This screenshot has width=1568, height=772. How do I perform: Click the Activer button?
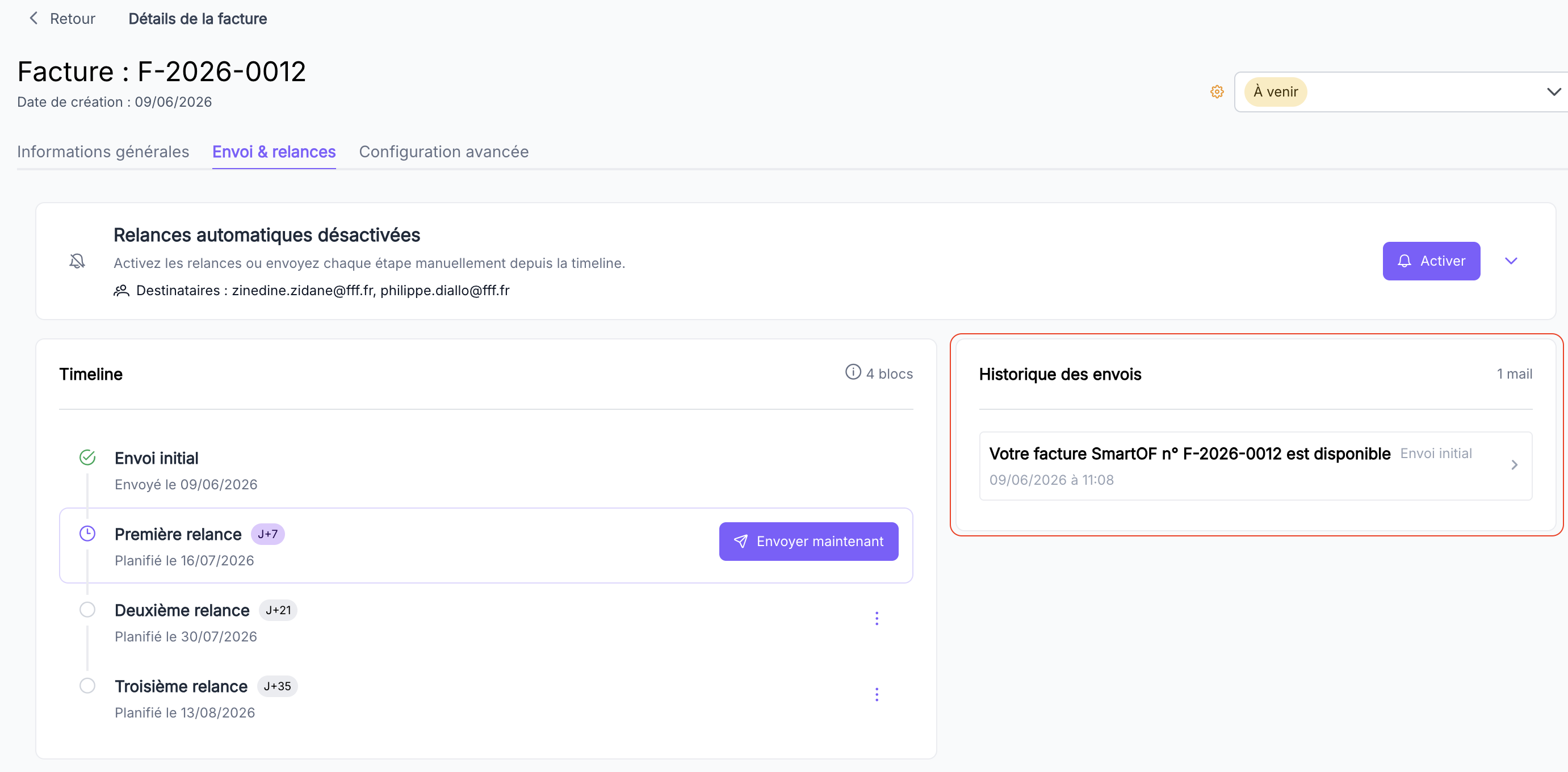(x=1431, y=261)
